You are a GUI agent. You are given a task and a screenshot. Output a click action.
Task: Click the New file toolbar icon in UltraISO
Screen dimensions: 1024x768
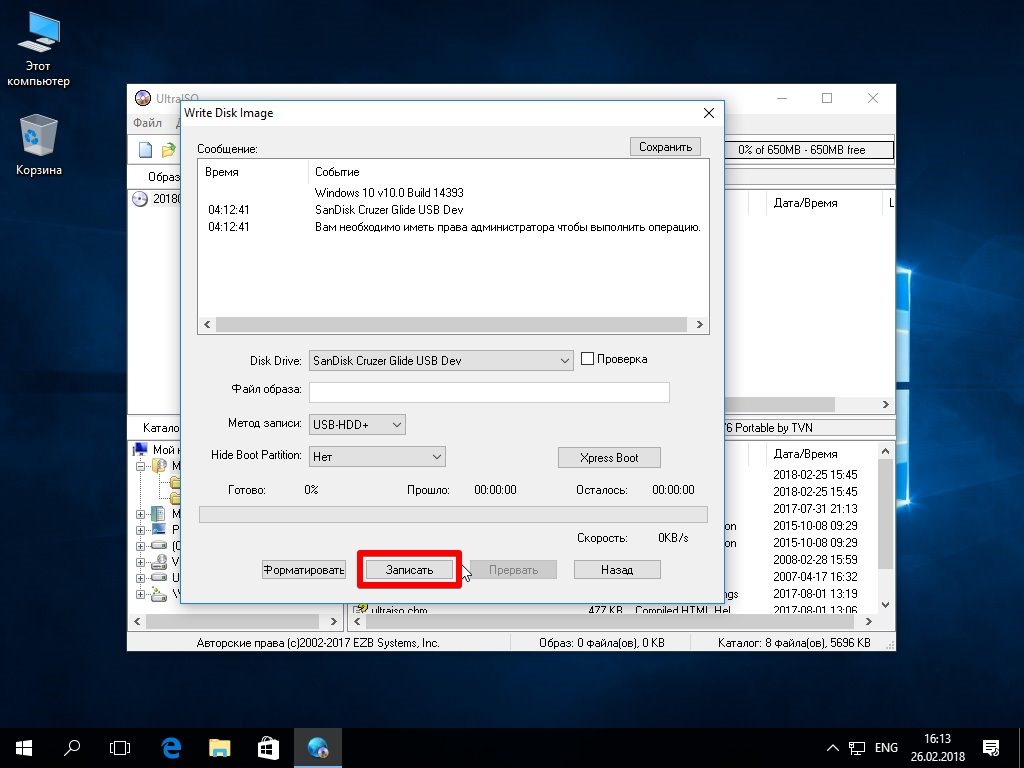coord(146,150)
